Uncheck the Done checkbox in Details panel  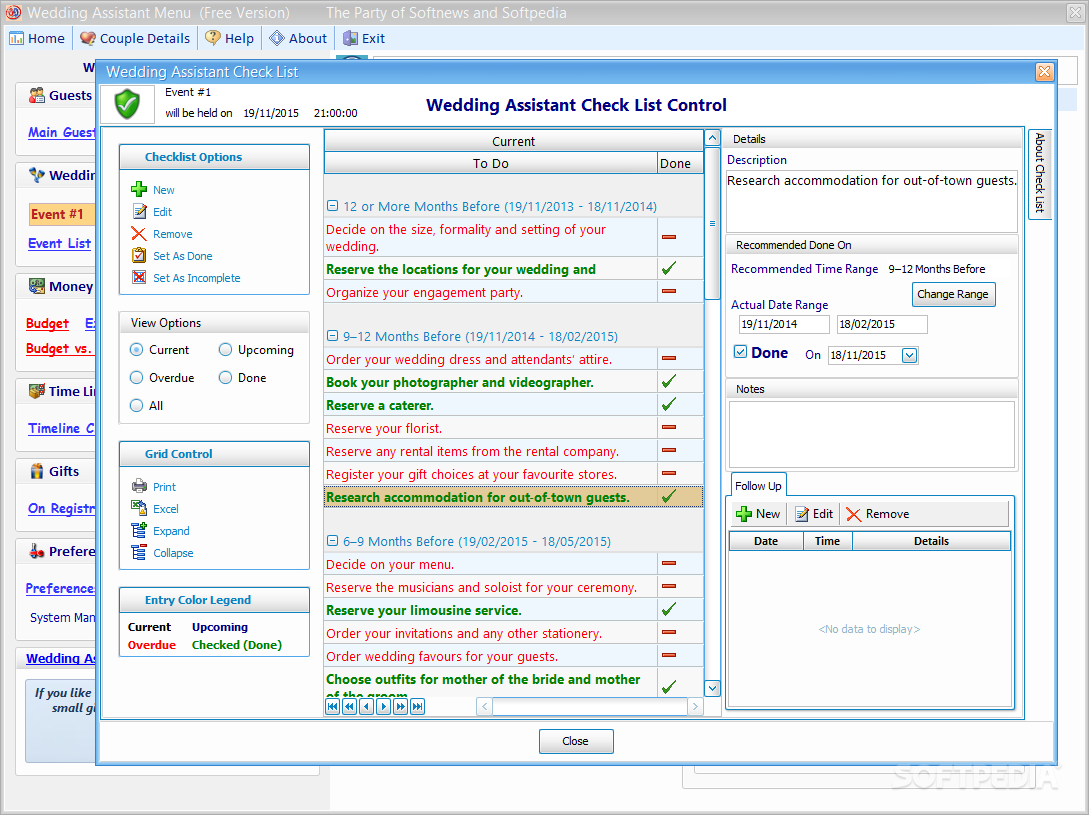click(x=740, y=352)
